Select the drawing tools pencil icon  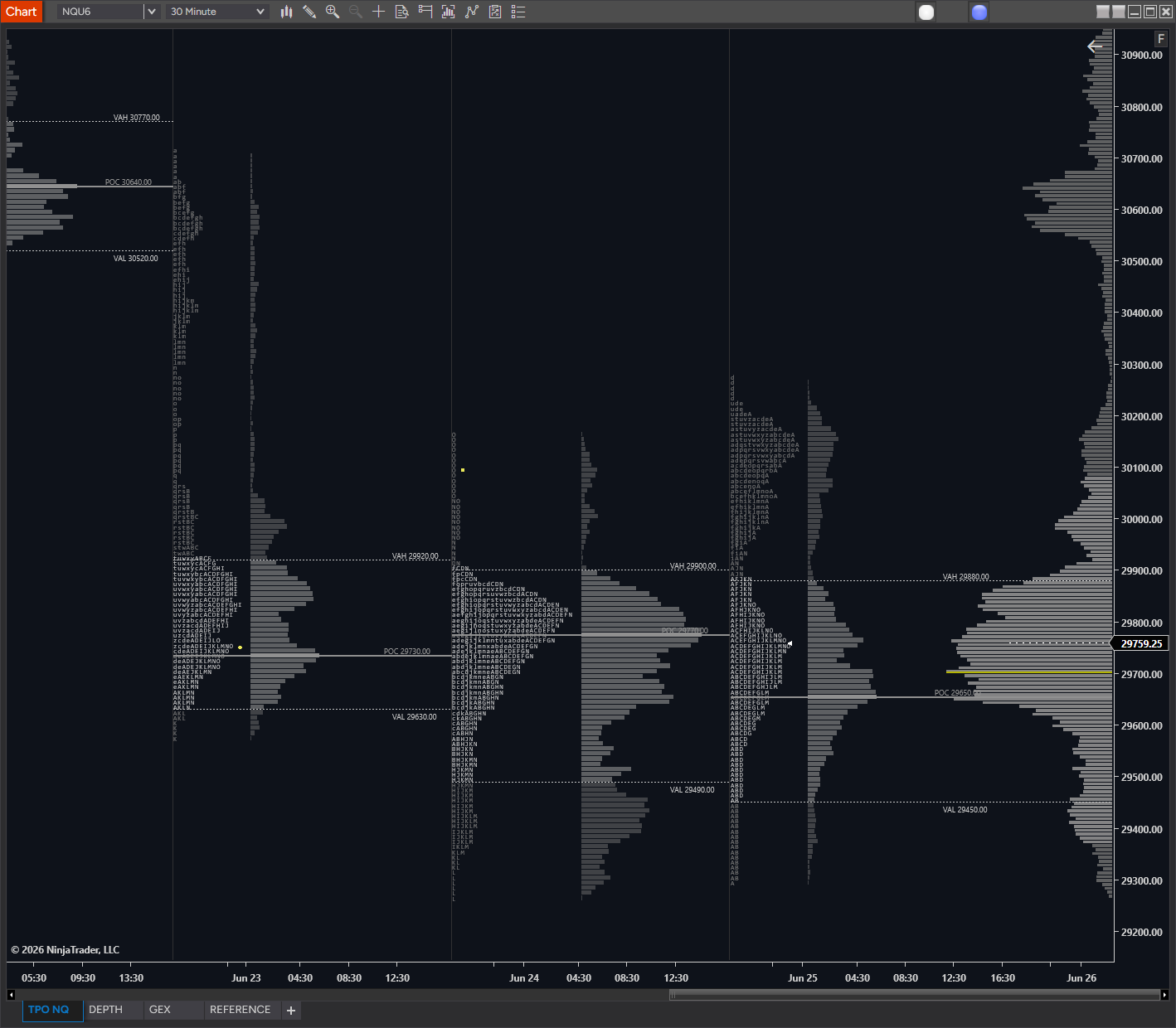tap(309, 12)
